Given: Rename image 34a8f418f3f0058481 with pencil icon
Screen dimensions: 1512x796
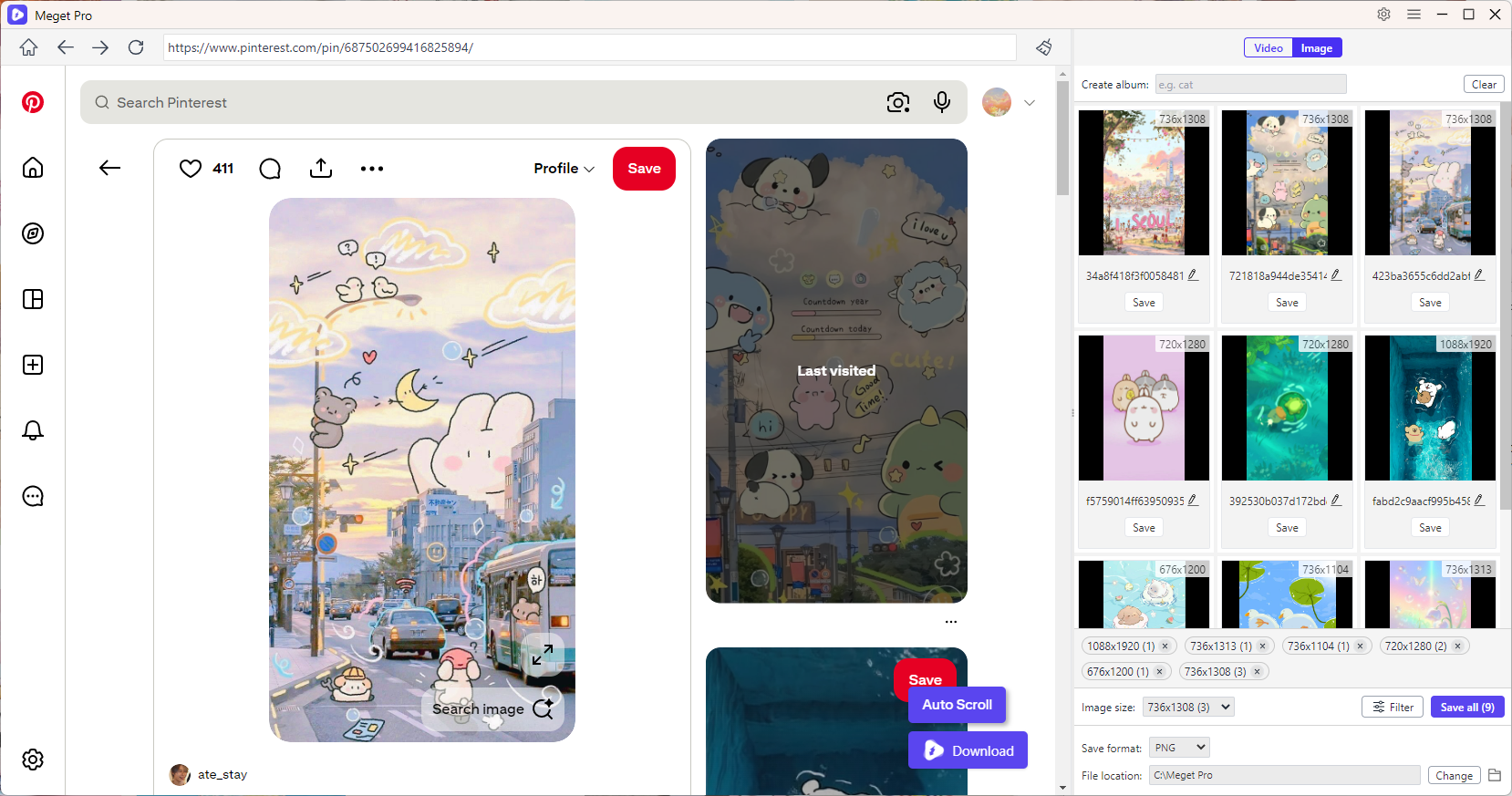Looking at the screenshot, I should coord(1192,274).
